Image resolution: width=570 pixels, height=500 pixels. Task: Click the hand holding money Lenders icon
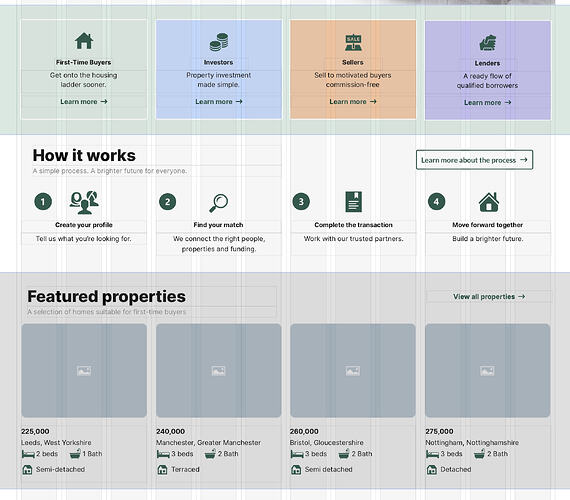point(487,43)
